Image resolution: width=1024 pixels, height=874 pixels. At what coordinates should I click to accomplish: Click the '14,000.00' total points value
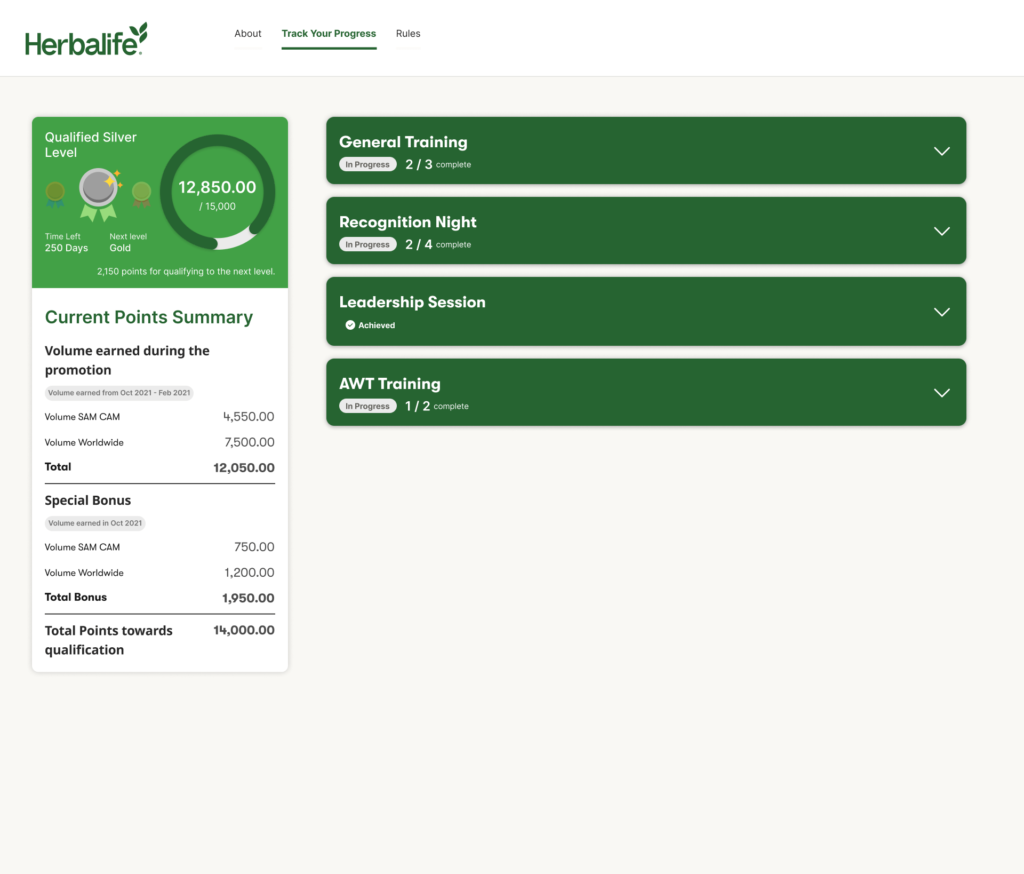tap(244, 630)
